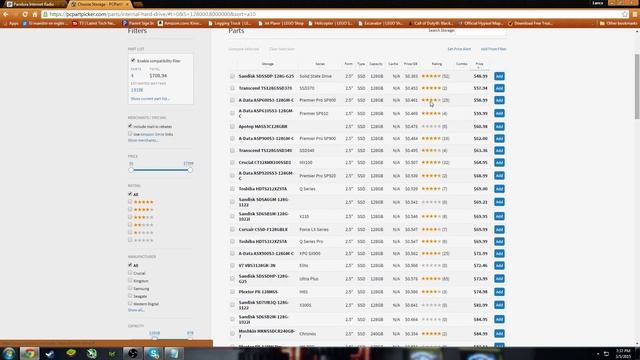Click Compare selected button

(244, 49)
